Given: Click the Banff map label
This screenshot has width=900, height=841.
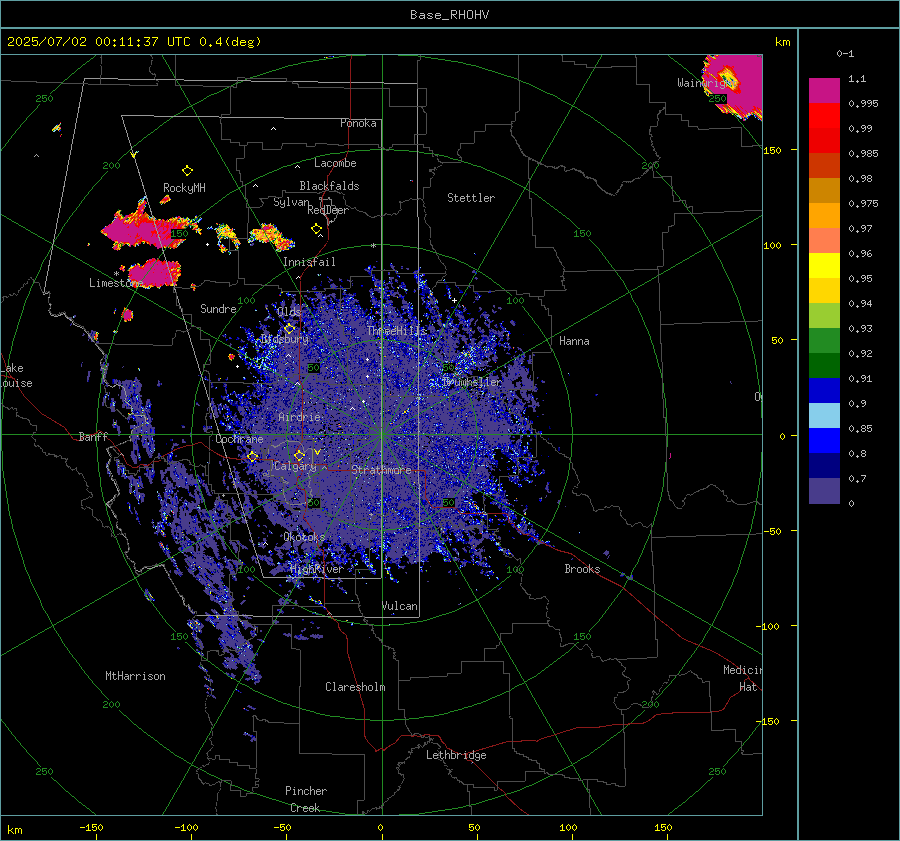Looking at the screenshot, I should (x=93, y=437).
